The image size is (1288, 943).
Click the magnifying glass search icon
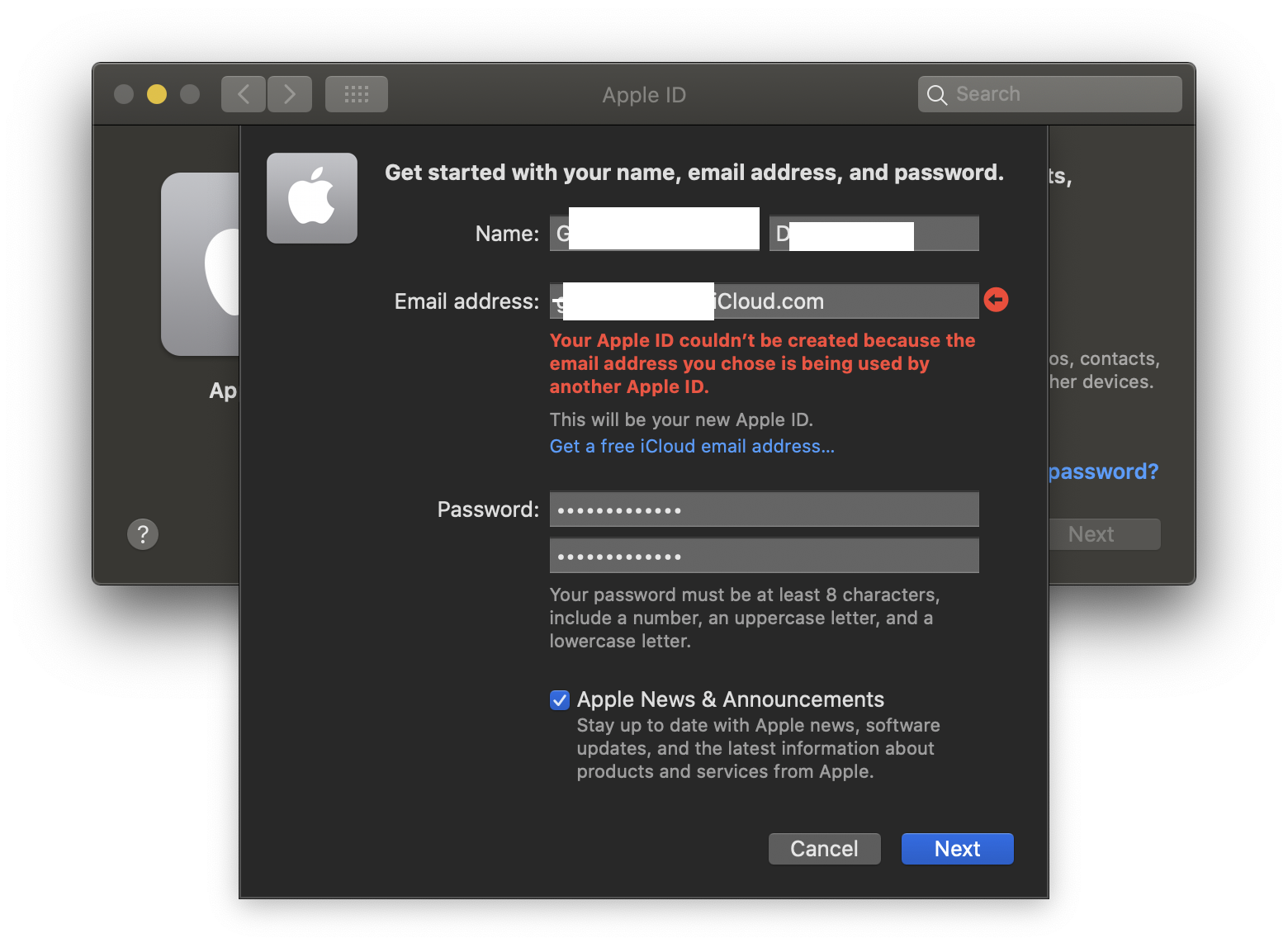coord(937,95)
